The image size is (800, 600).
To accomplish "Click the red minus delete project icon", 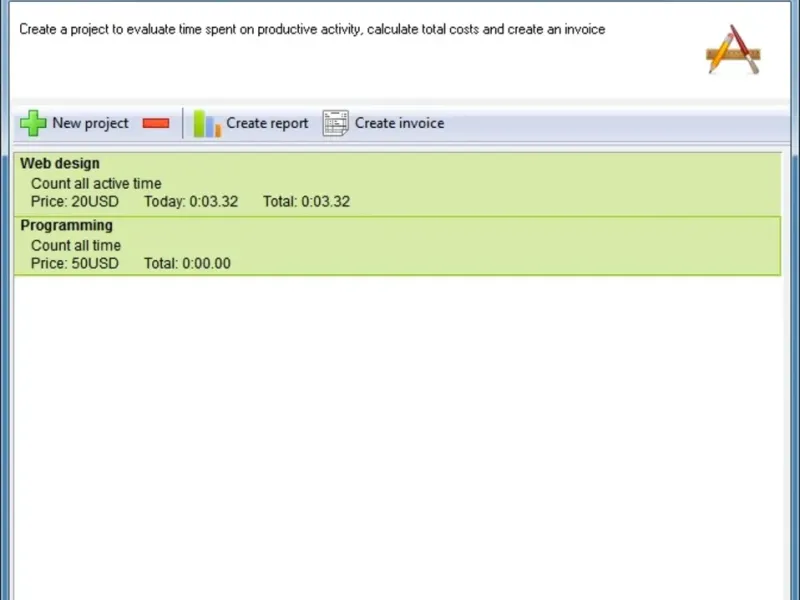I will point(156,123).
